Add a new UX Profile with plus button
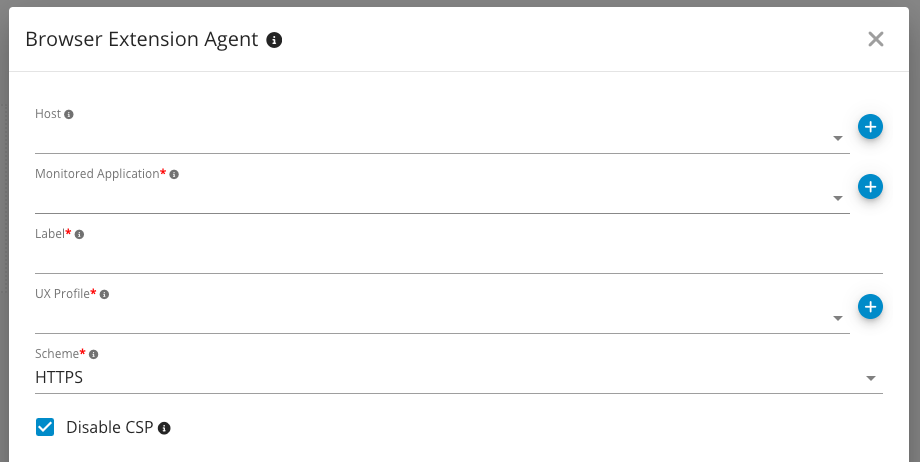Viewport: 920px width, 462px height. tap(870, 307)
